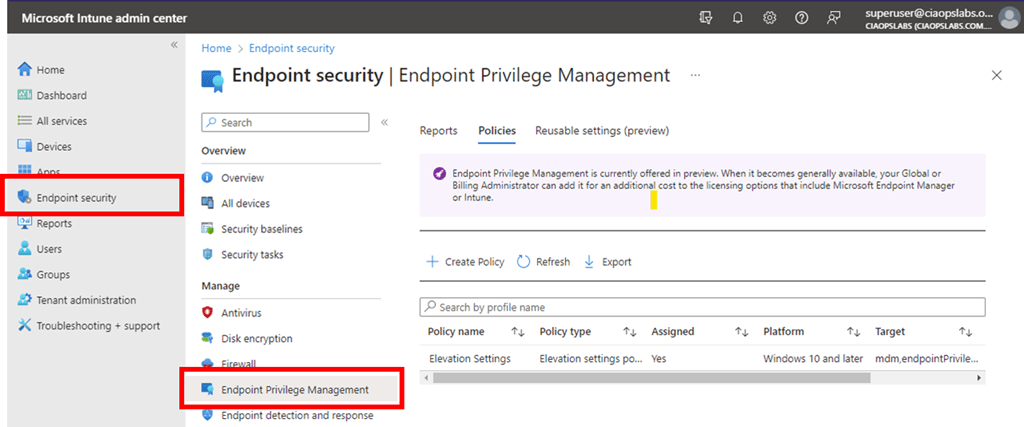This screenshot has width=1024, height=427.
Task: Sort by the Policy name column
Action: pyautogui.click(x=518, y=332)
